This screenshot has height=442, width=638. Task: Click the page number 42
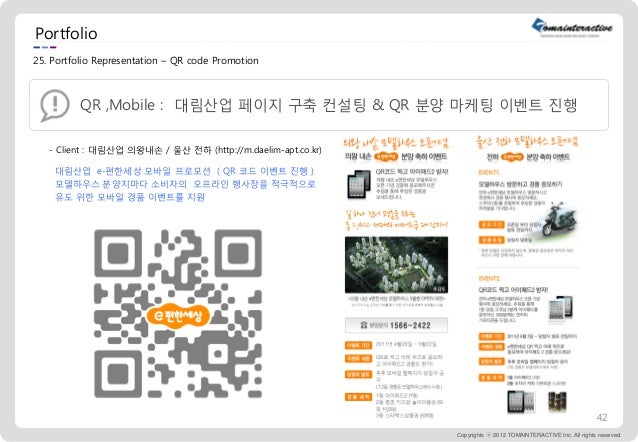tap(602, 417)
